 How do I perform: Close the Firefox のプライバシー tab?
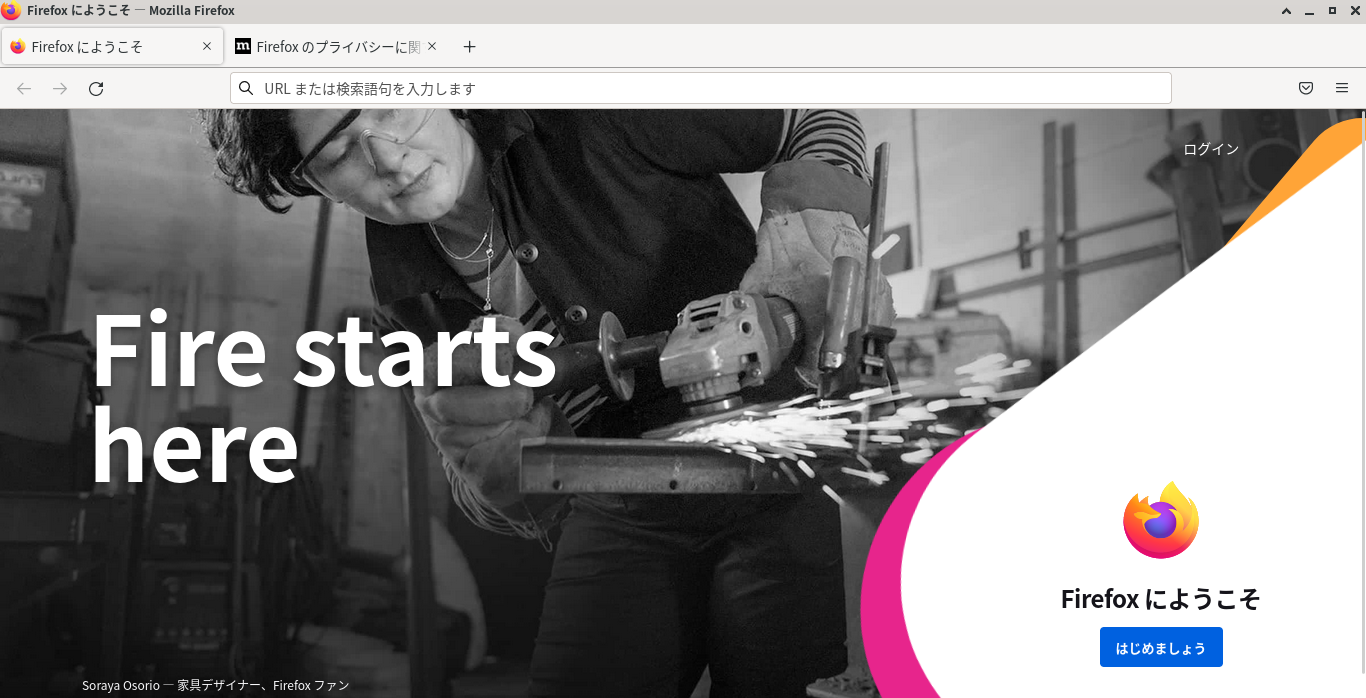coord(432,46)
